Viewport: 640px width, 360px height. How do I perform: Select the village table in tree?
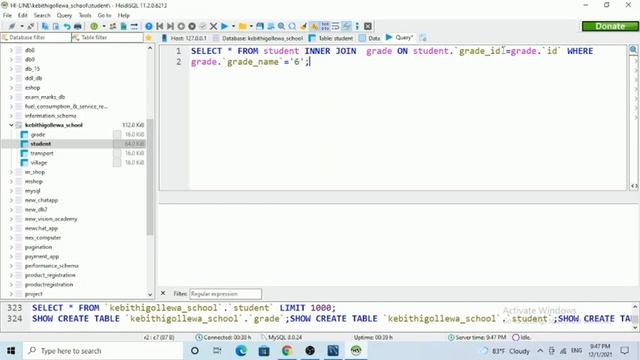click(x=39, y=162)
